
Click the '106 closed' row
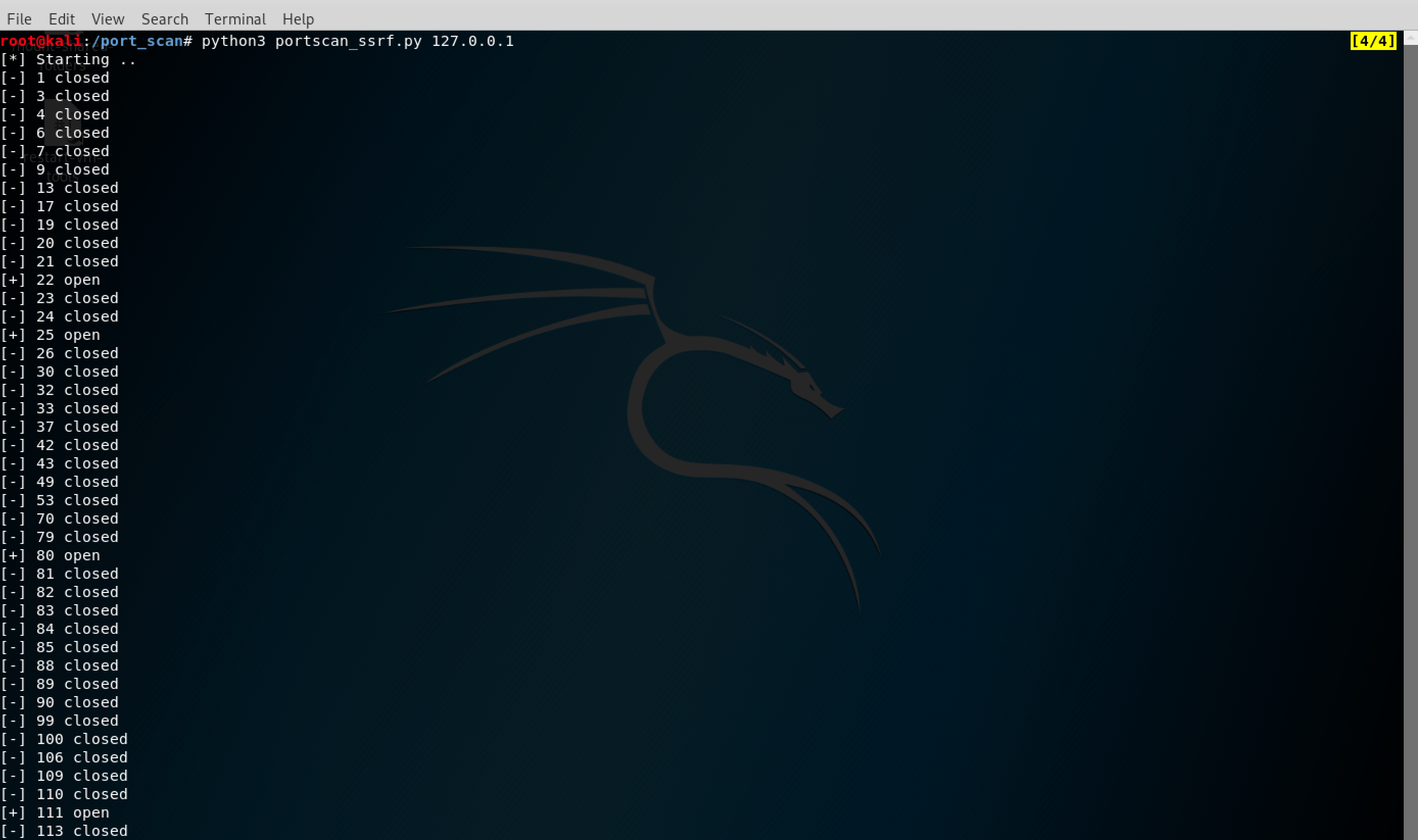click(x=64, y=758)
